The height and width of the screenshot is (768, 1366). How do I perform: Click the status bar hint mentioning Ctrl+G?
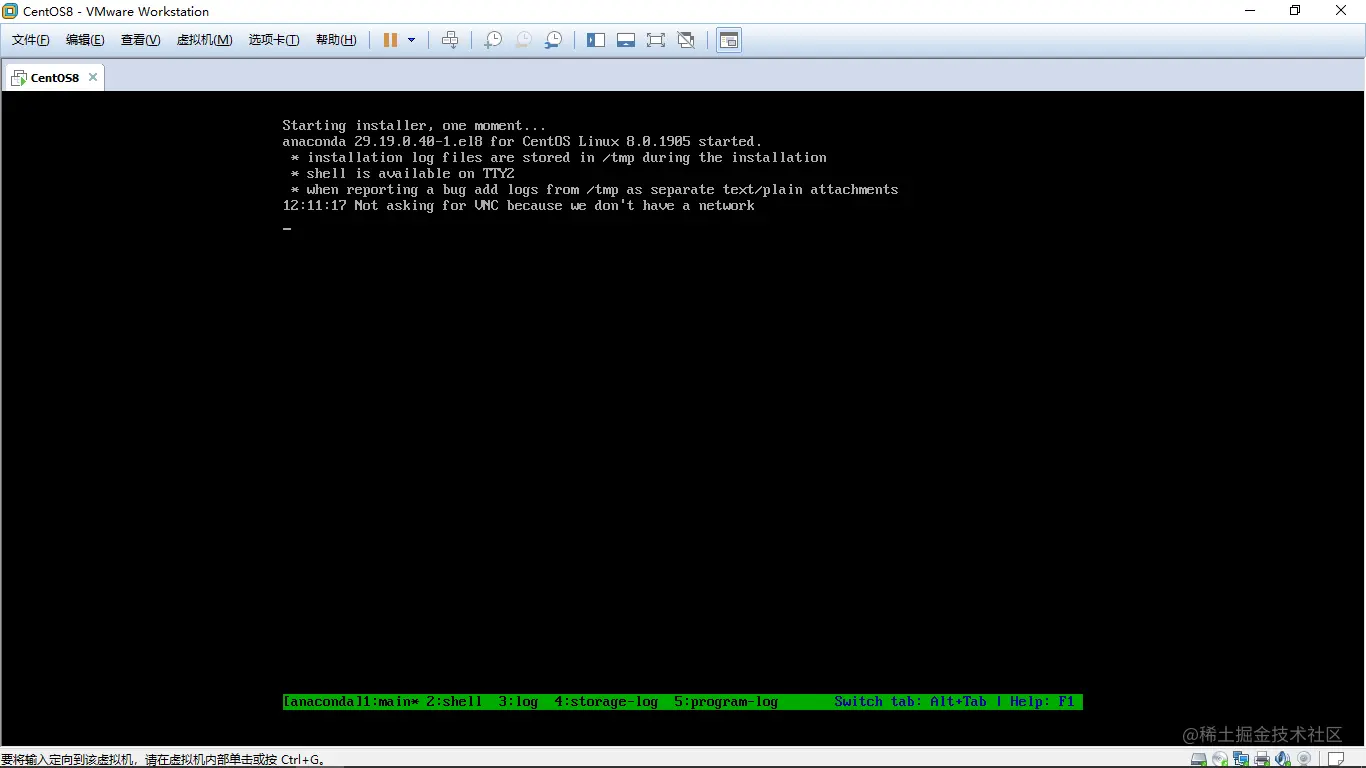164,760
